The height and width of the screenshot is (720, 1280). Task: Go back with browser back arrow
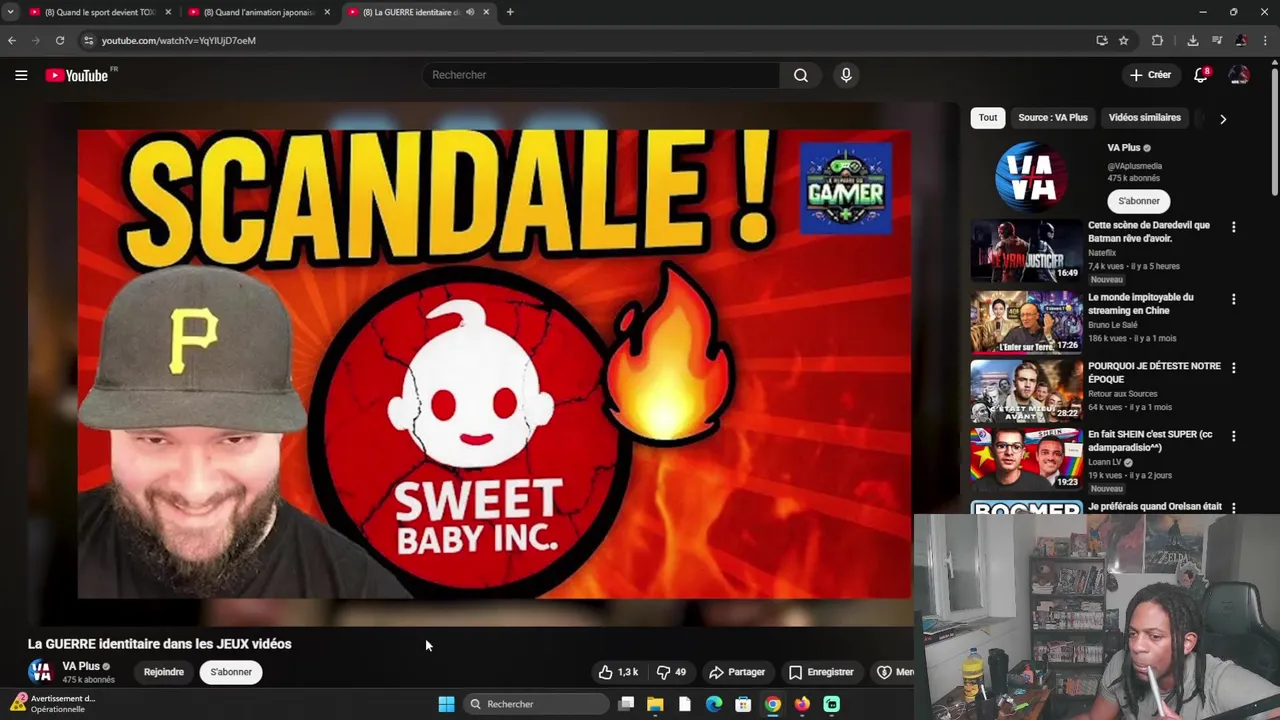click(12, 40)
